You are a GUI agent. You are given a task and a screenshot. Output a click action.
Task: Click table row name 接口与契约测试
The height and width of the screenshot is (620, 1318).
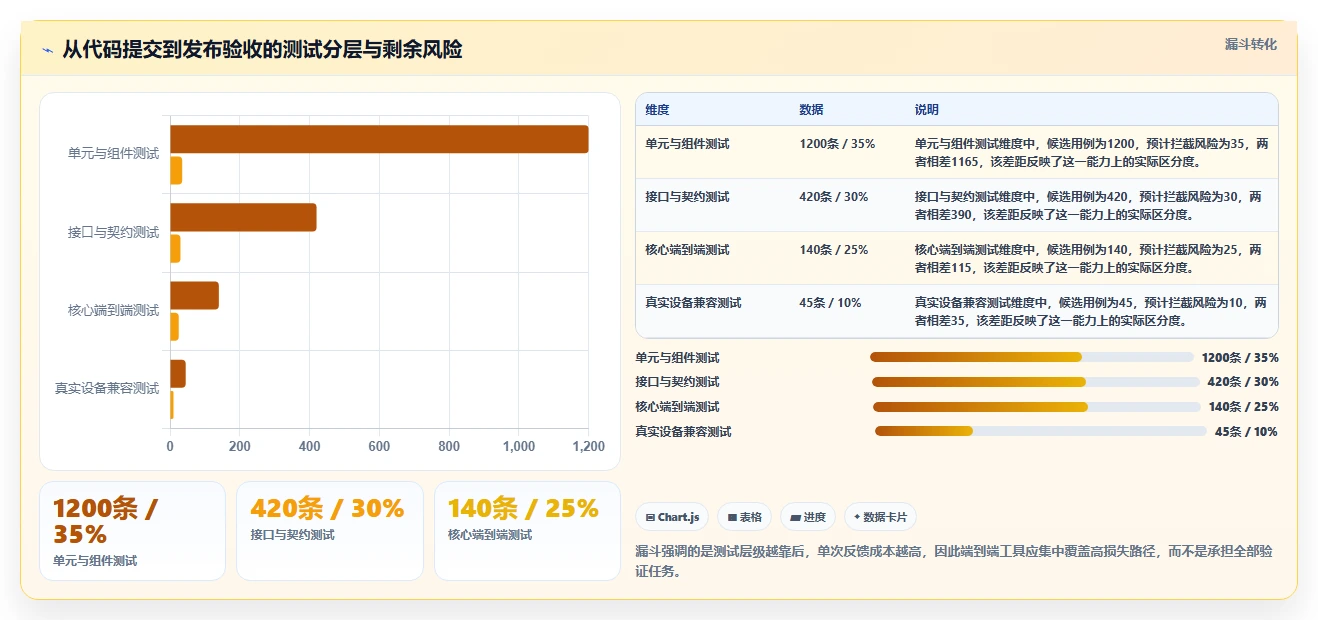[687, 197]
